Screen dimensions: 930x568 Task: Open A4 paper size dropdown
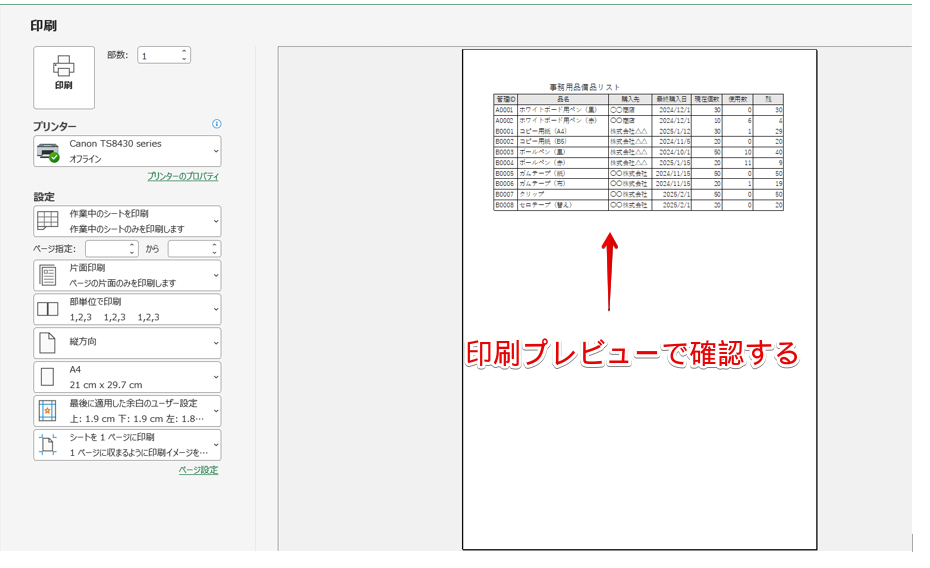point(127,377)
